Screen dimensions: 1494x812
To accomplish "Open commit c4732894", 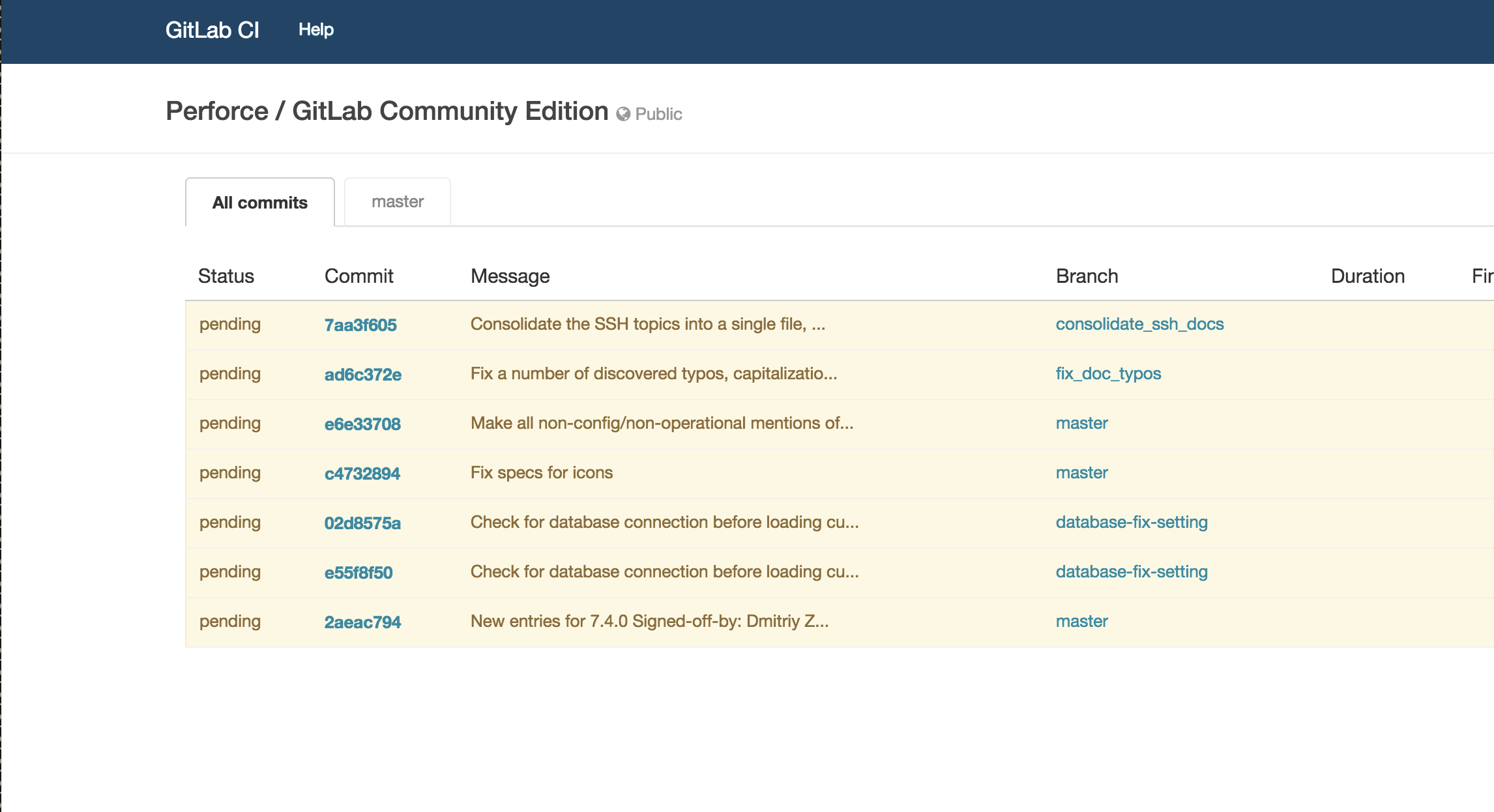I will (x=362, y=474).
